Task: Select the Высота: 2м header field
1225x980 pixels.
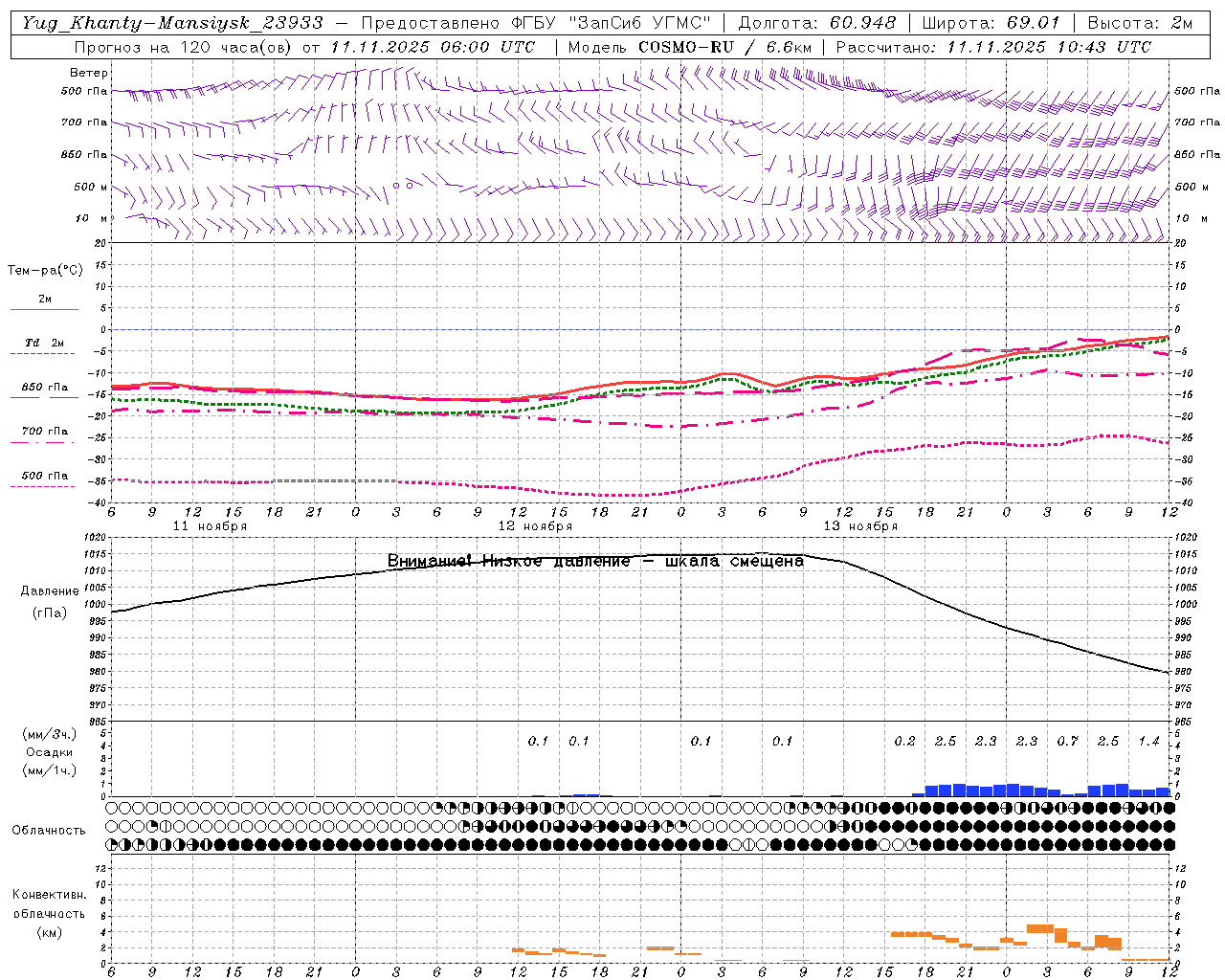Action: tap(1140, 23)
